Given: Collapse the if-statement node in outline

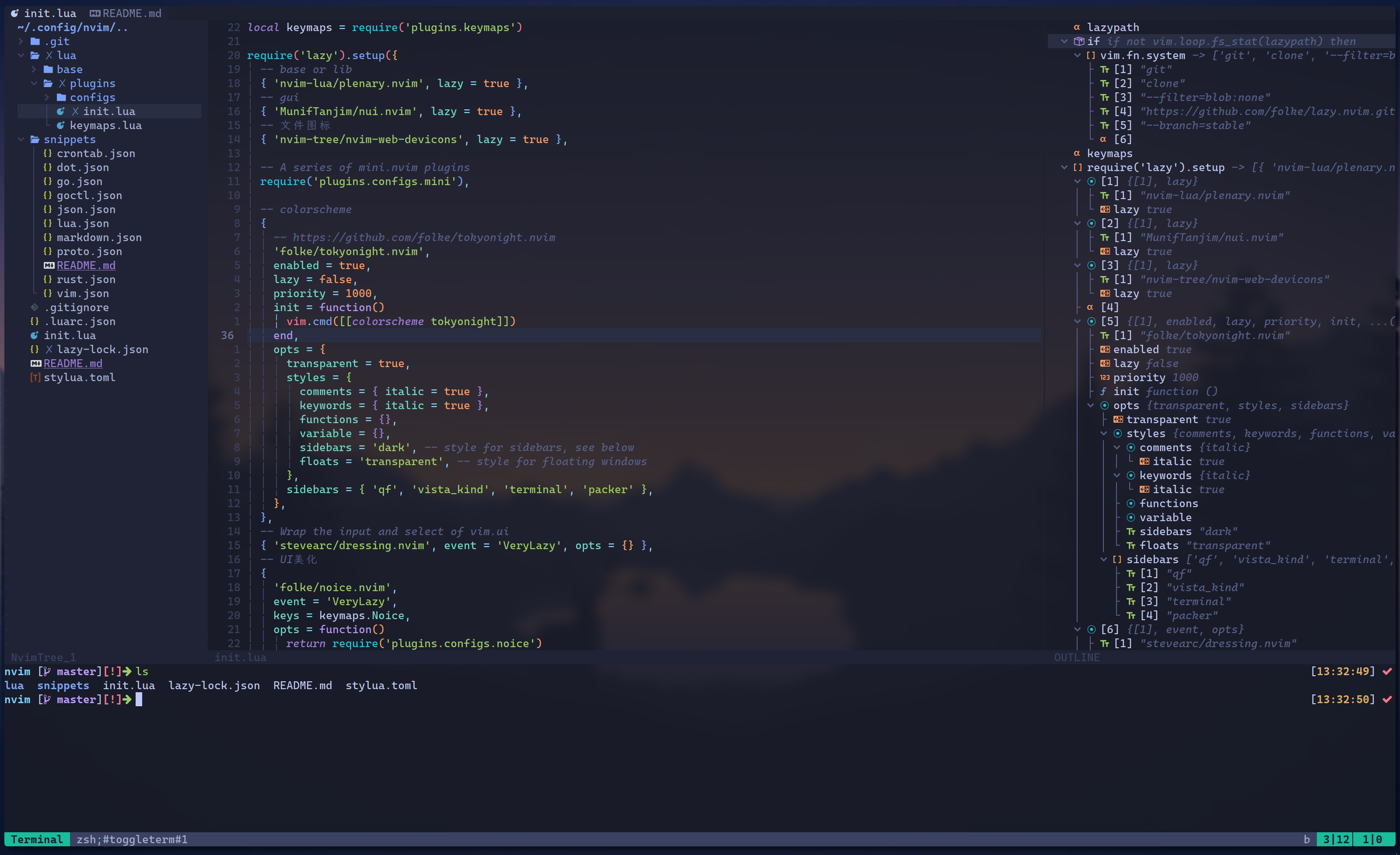Looking at the screenshot, I should coord(1064,42).
